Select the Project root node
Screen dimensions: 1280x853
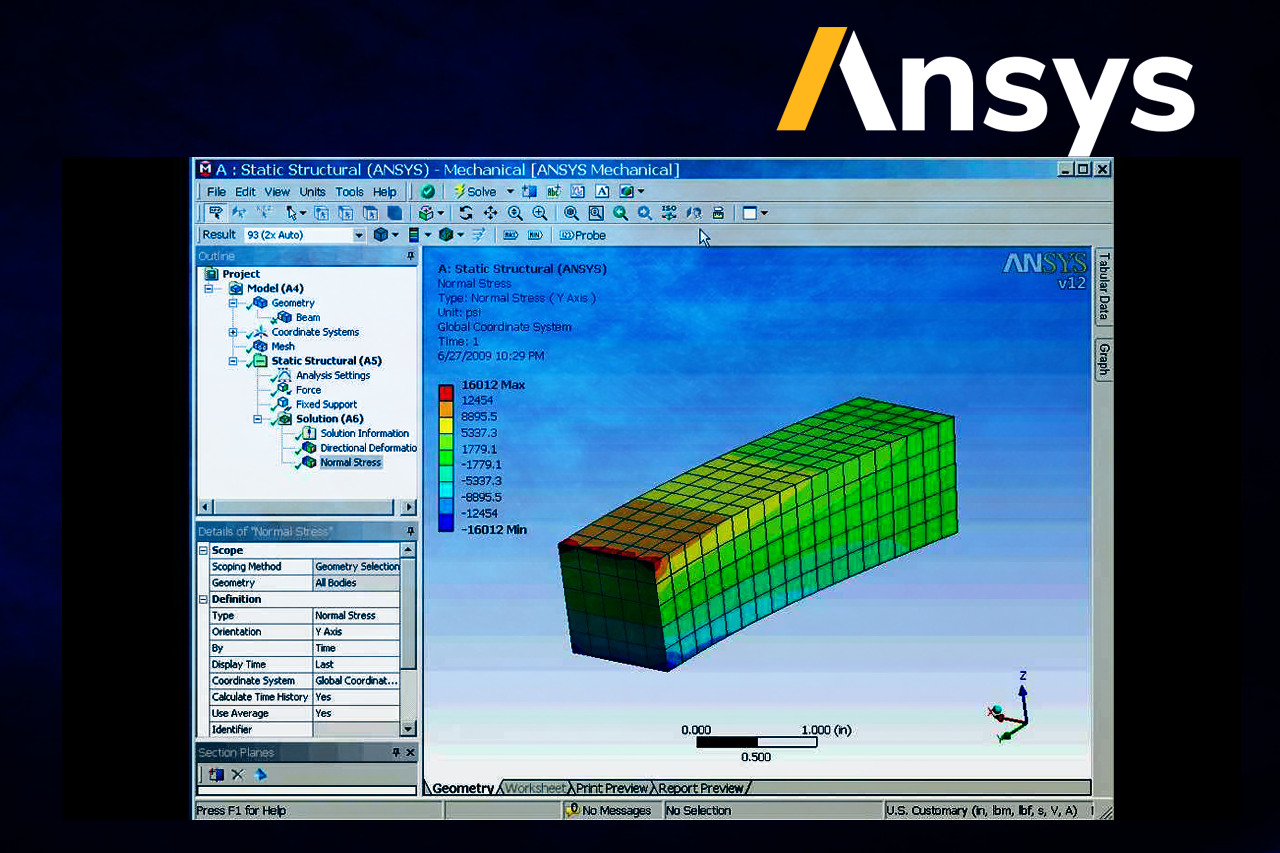[x=241, y=274]
